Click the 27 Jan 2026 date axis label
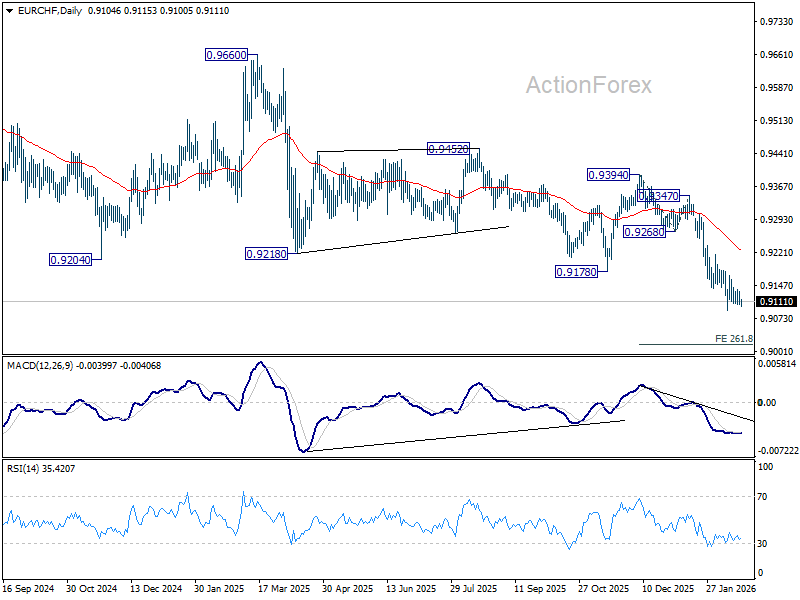Viewport: 800px width, 600px height. (731, 588)
